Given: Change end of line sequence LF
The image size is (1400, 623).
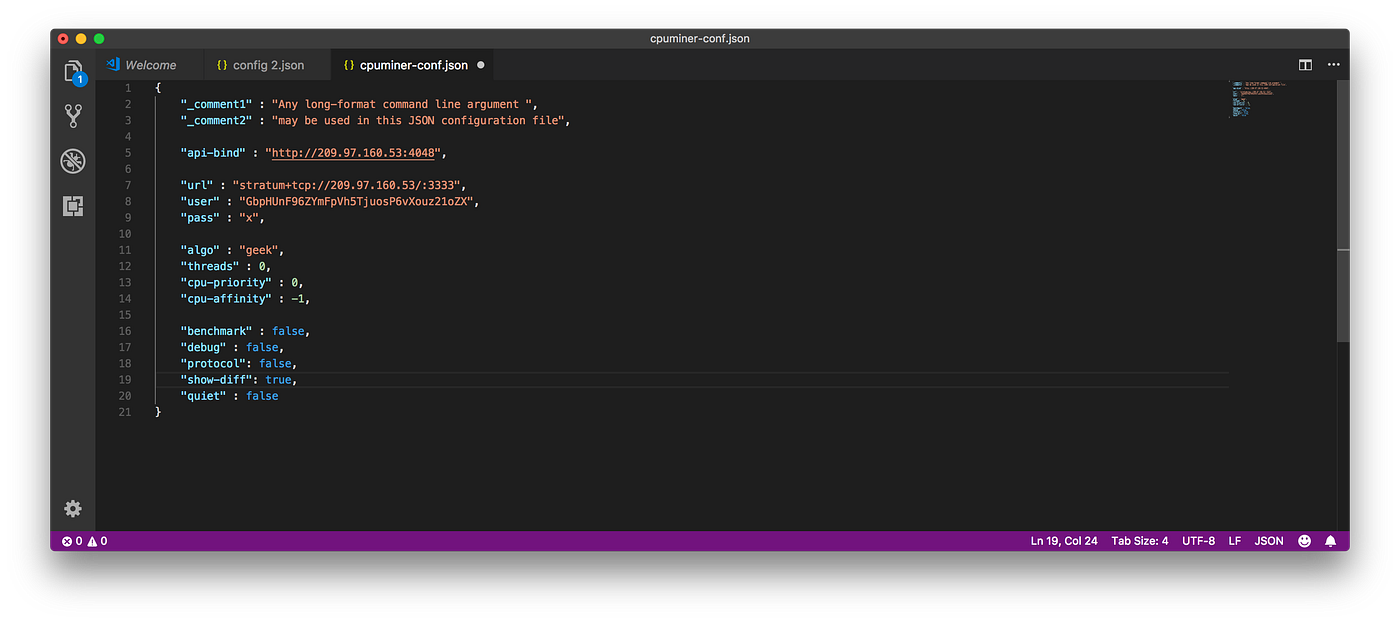Looking at the screenshot, I should 1235,541.
